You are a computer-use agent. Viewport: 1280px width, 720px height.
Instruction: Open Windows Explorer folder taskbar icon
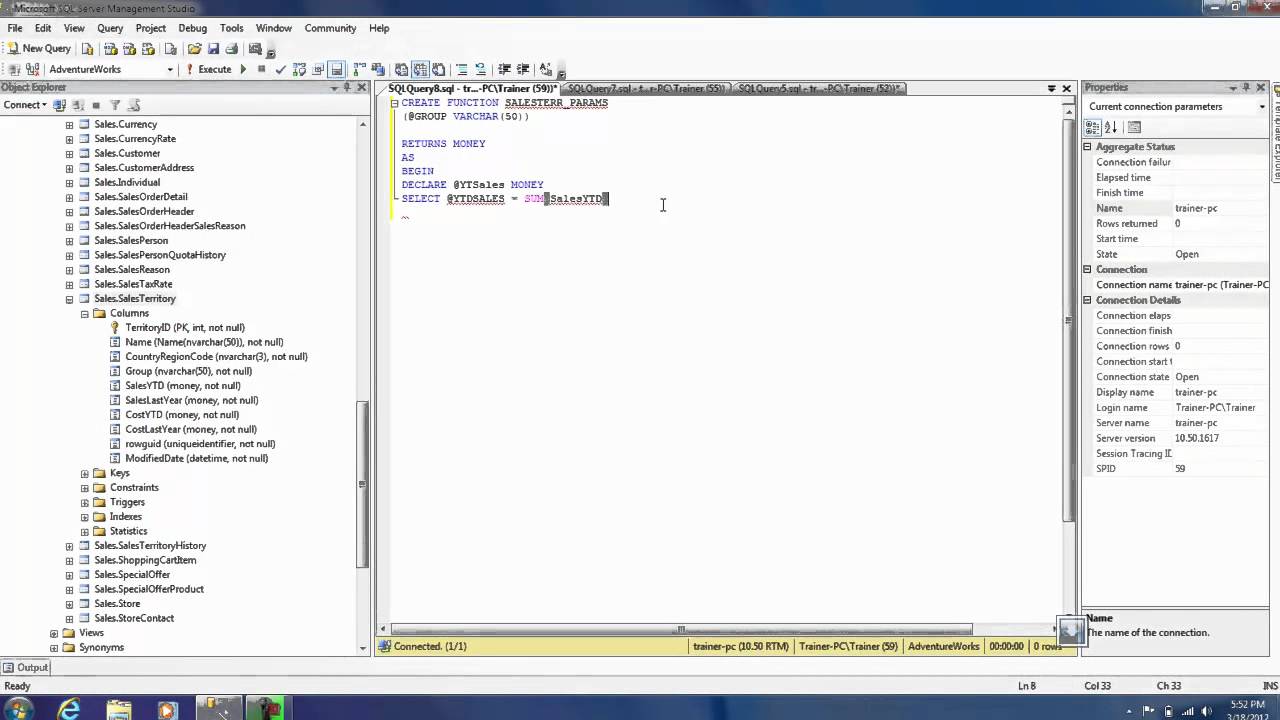118,709
